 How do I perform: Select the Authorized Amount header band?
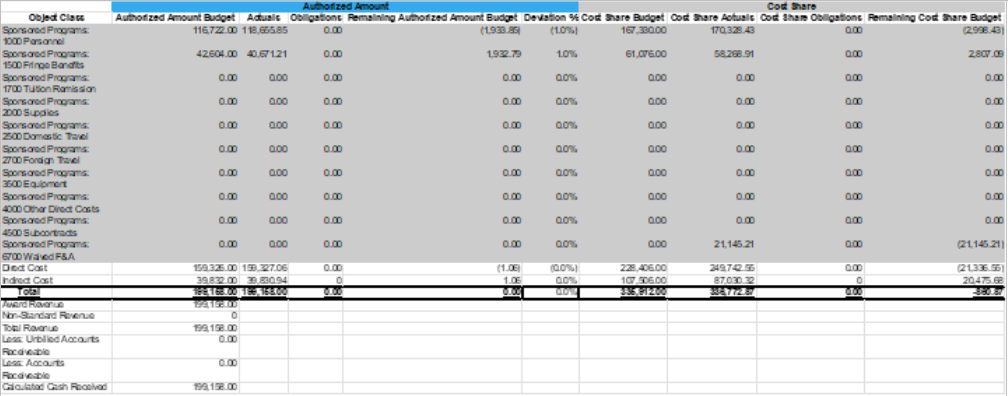tap(345, 6)
